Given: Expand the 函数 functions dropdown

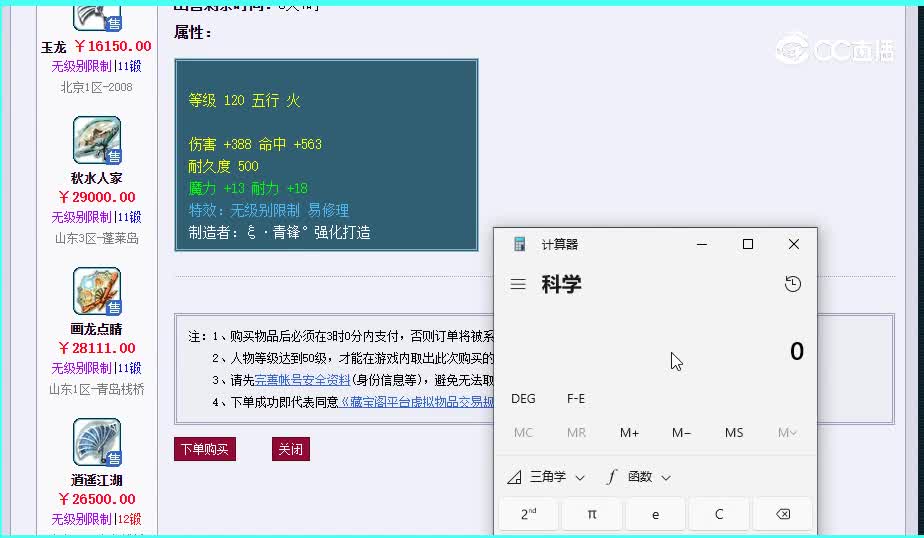Looking at the screenshot, I should (x=639, y=477).
